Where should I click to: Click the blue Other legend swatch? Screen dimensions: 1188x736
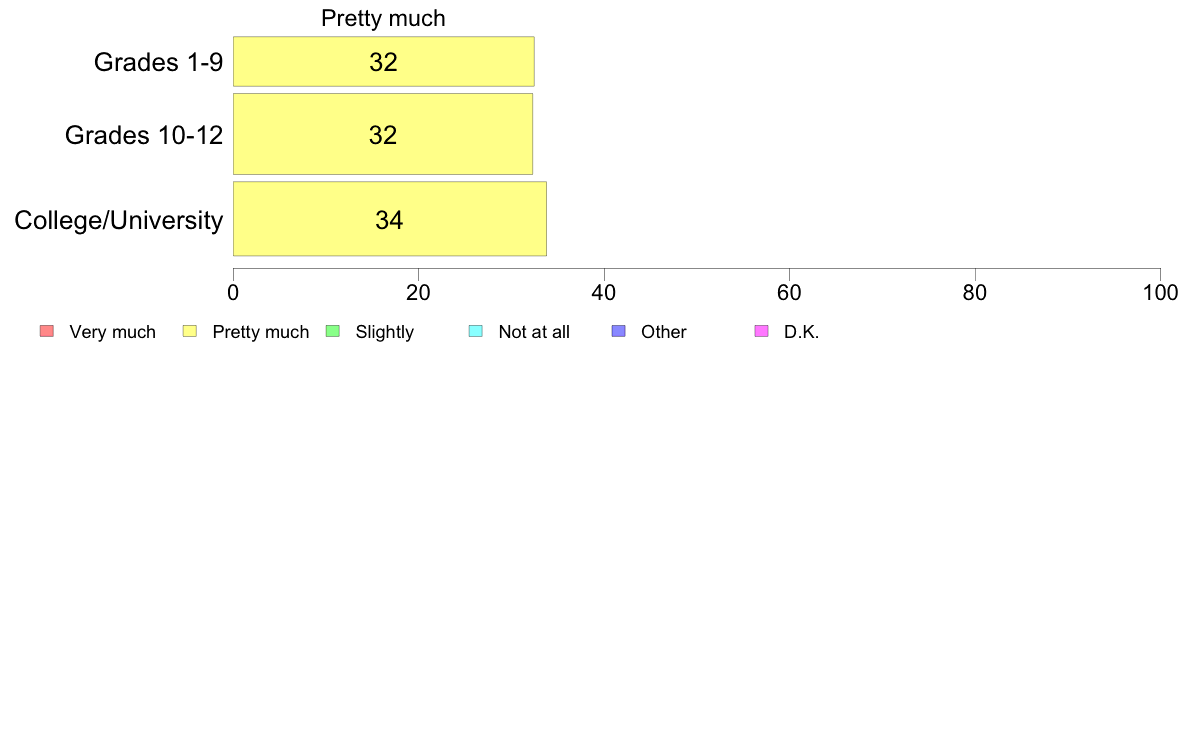[619, 331]
